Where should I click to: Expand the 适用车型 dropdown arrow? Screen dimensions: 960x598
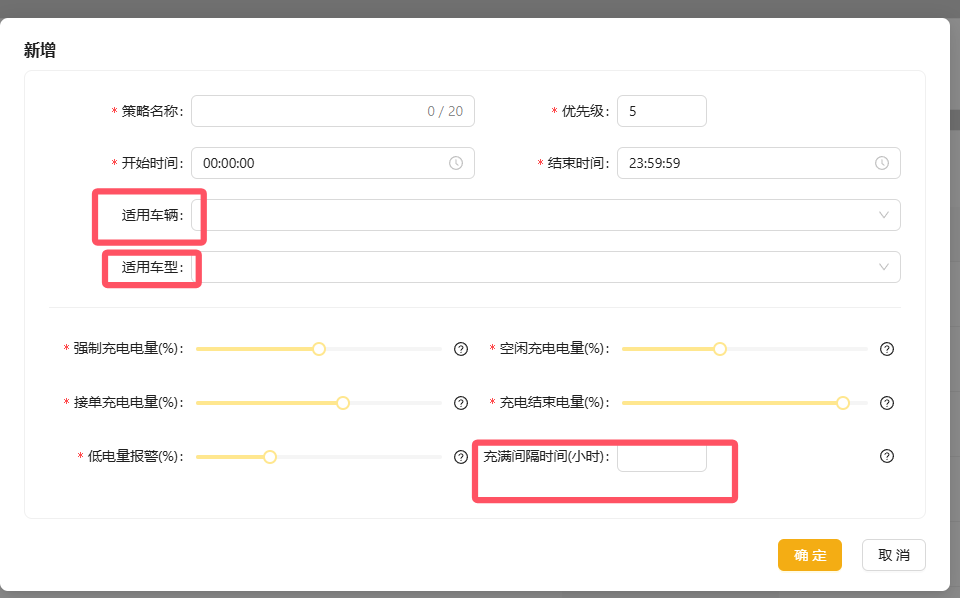883,267
